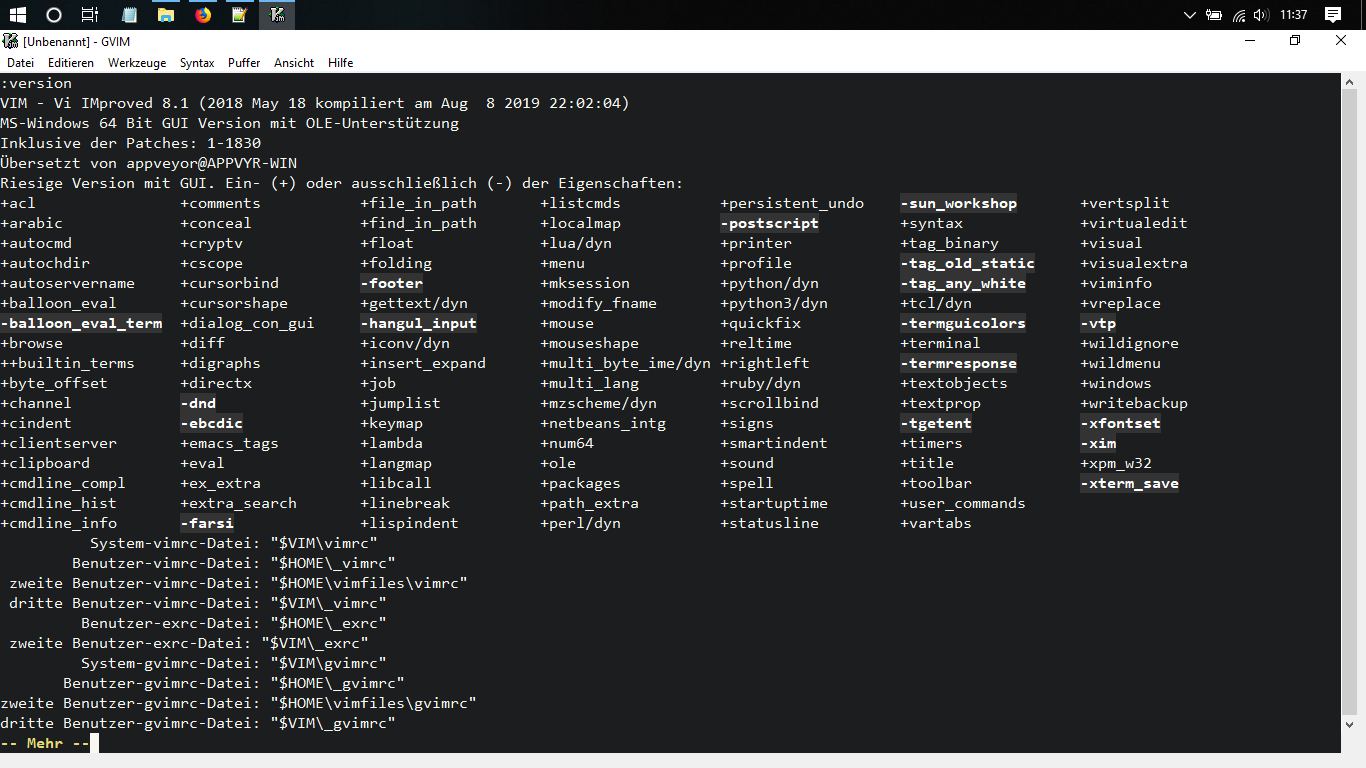Open the Action Center notification icon

click(1332, 15)
